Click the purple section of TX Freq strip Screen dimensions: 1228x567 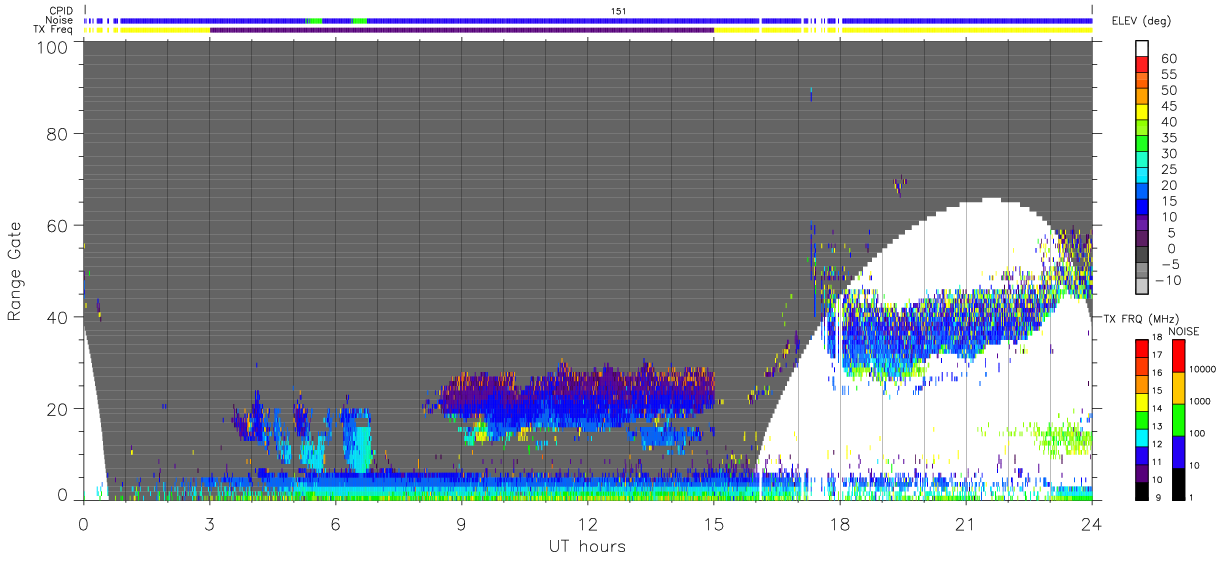coord(462,30)
